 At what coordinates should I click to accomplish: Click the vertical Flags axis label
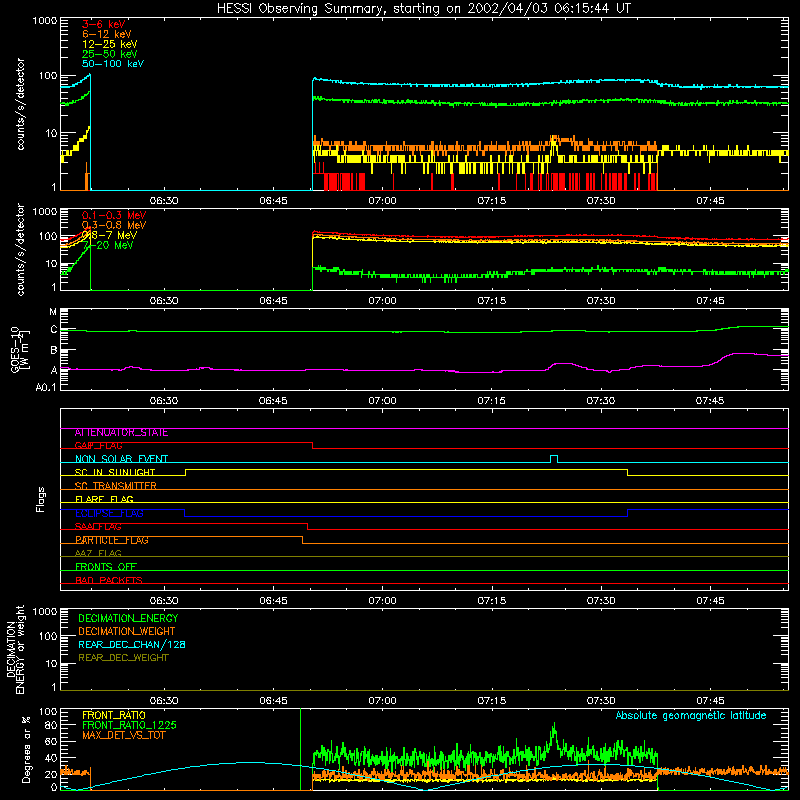(x=41, y=499)
